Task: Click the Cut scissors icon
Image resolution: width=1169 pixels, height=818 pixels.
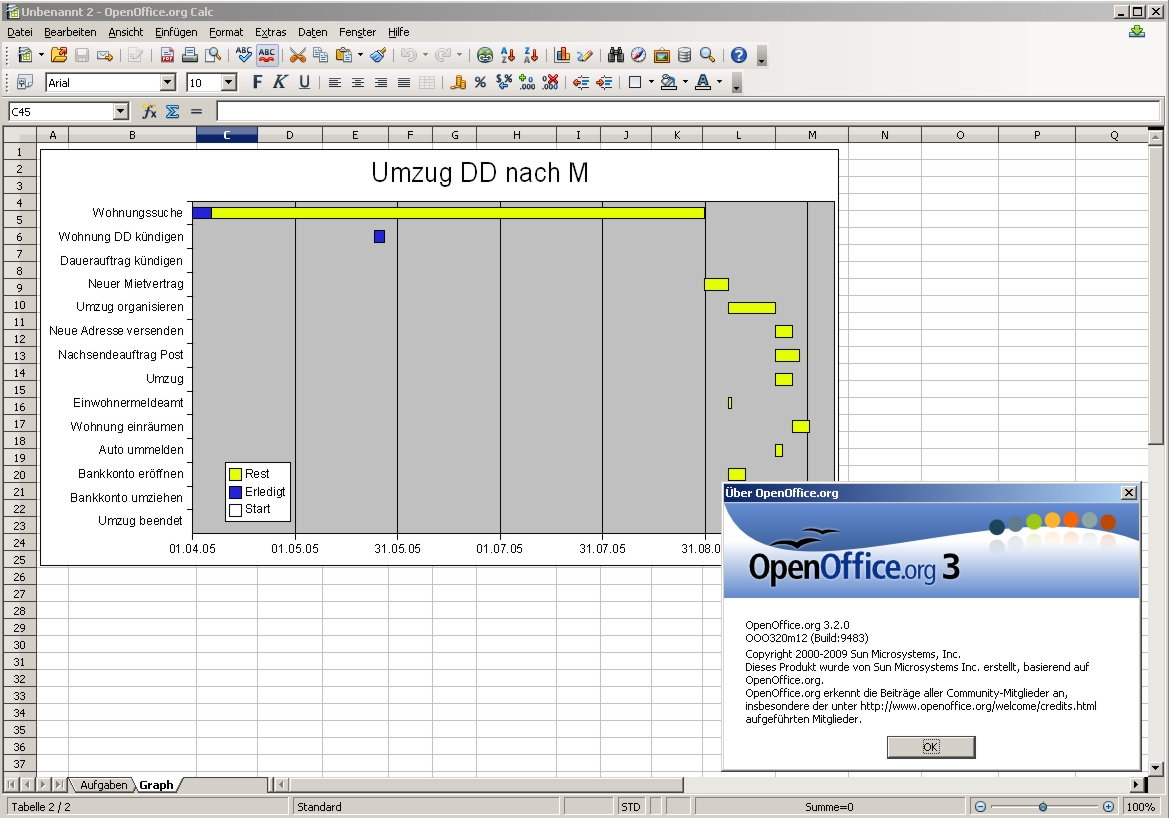Action: [x=297, y=56]
